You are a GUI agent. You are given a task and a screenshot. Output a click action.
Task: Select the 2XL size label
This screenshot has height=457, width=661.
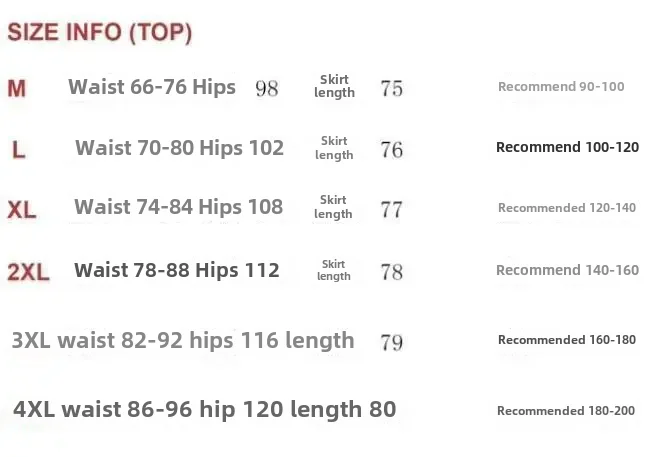[28, 272]
